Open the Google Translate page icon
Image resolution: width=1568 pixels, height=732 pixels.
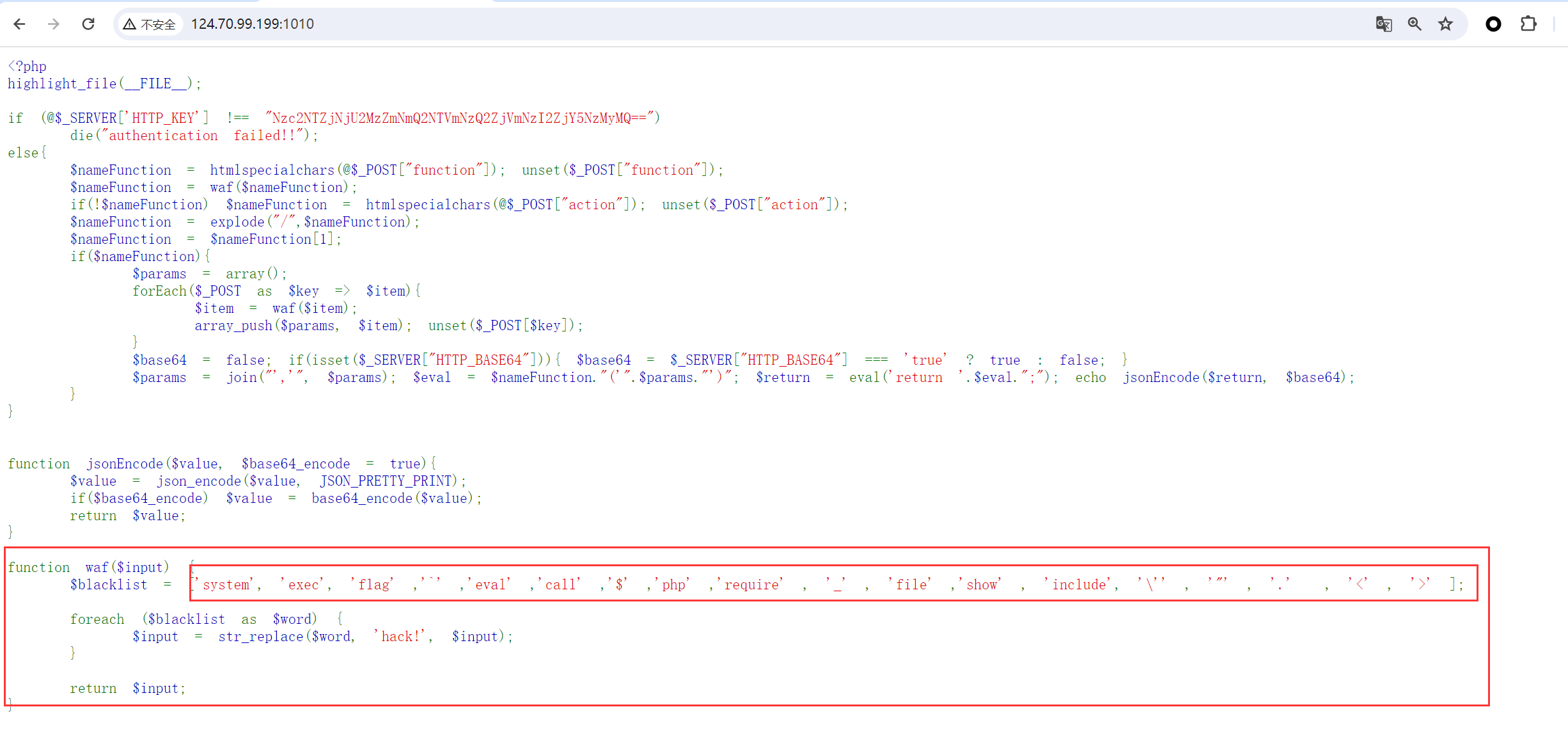1384,24
